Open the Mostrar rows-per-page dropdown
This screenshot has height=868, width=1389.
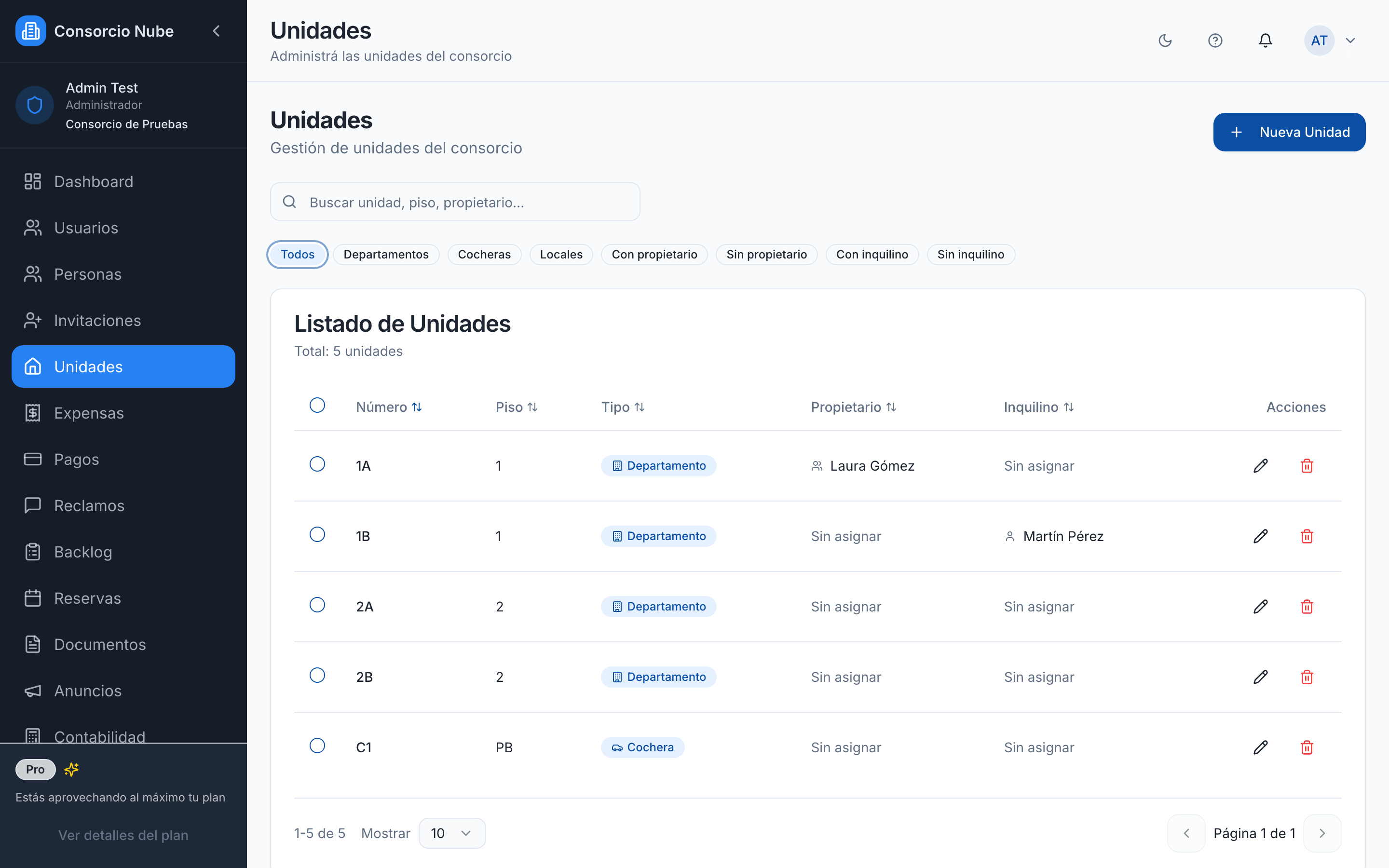point(452,833)
